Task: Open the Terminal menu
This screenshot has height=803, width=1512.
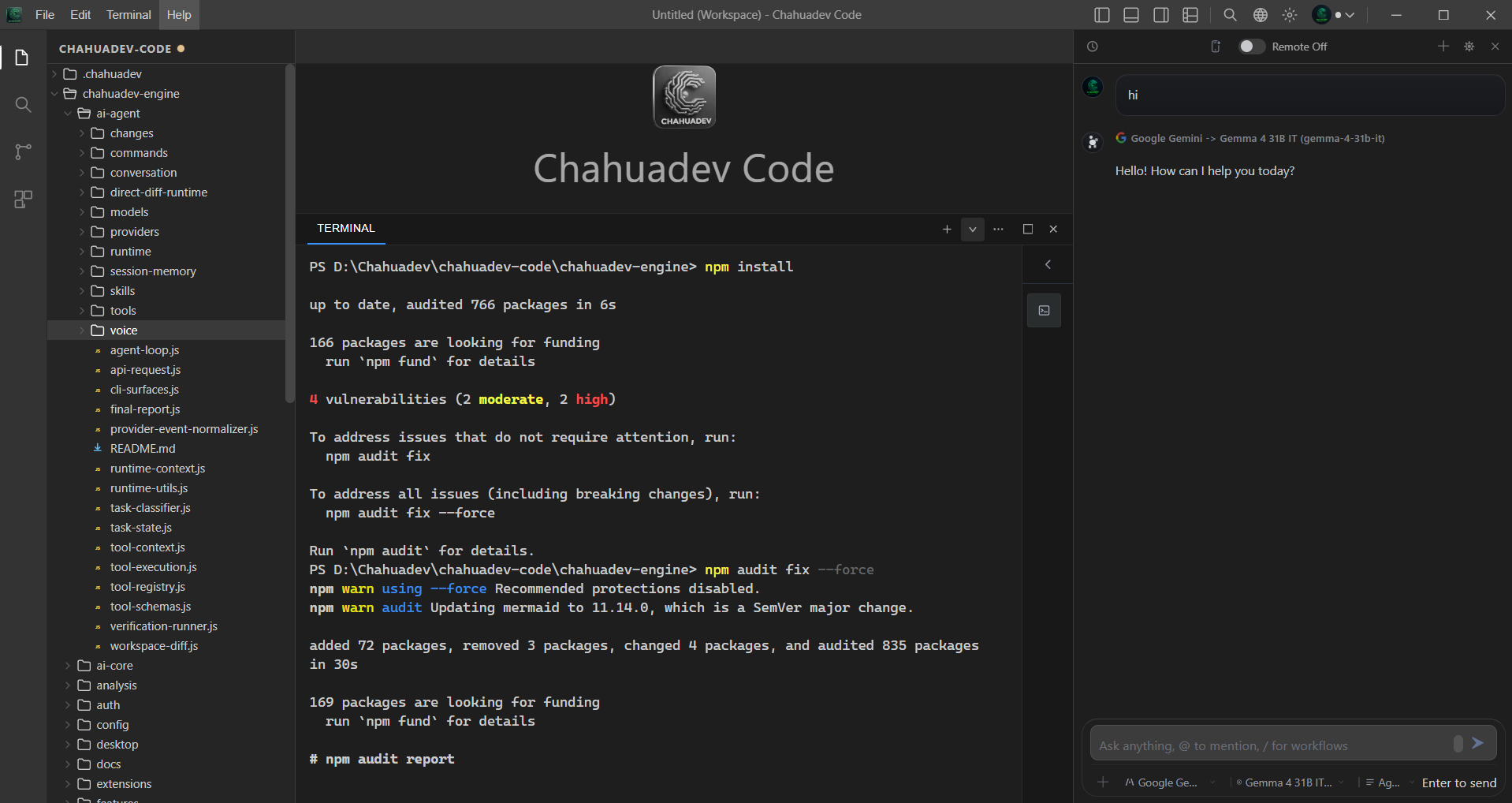Action: click(128, 15)
